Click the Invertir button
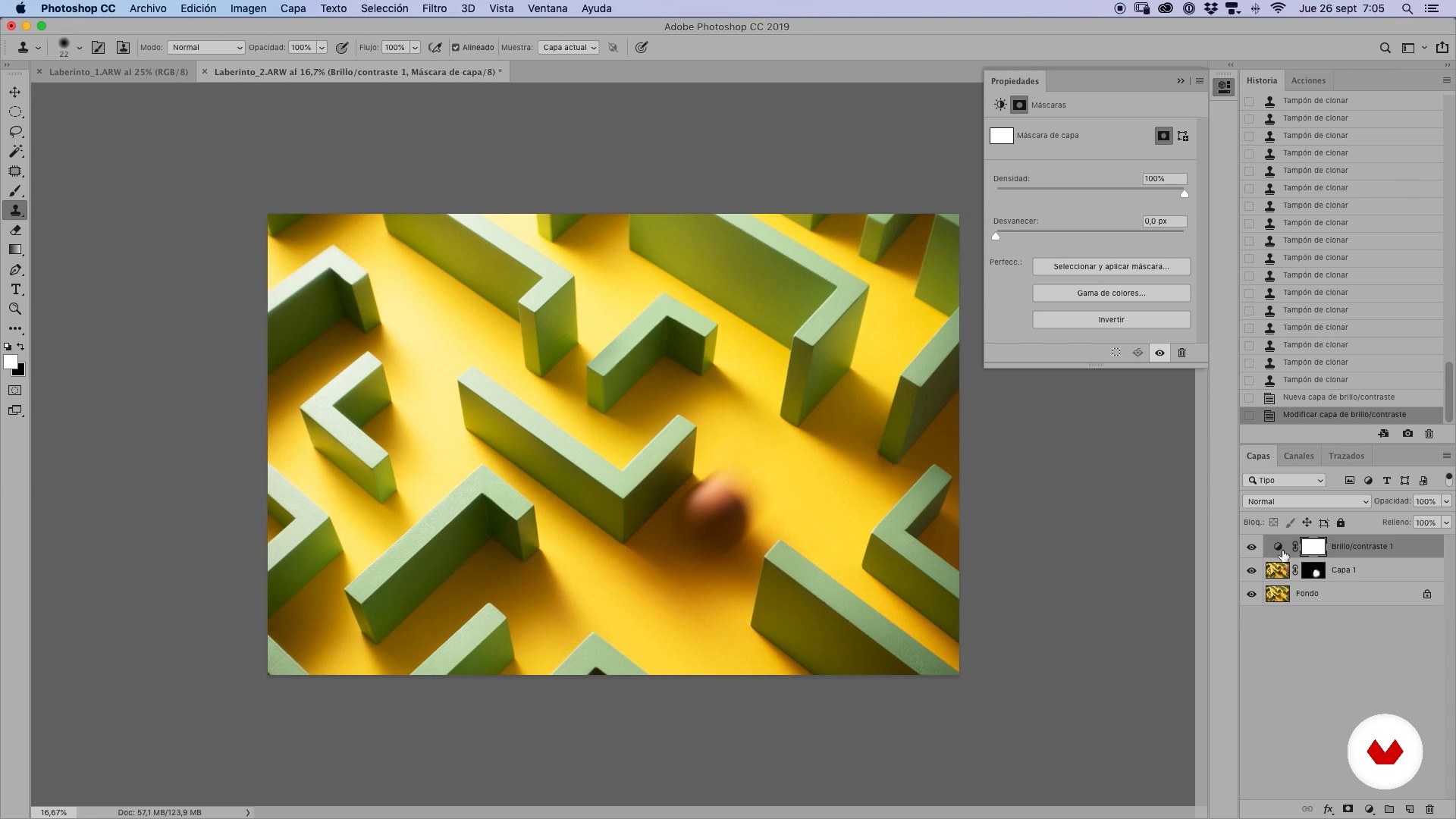This screenshot has width=1456, height=819. click(1111, 320)
